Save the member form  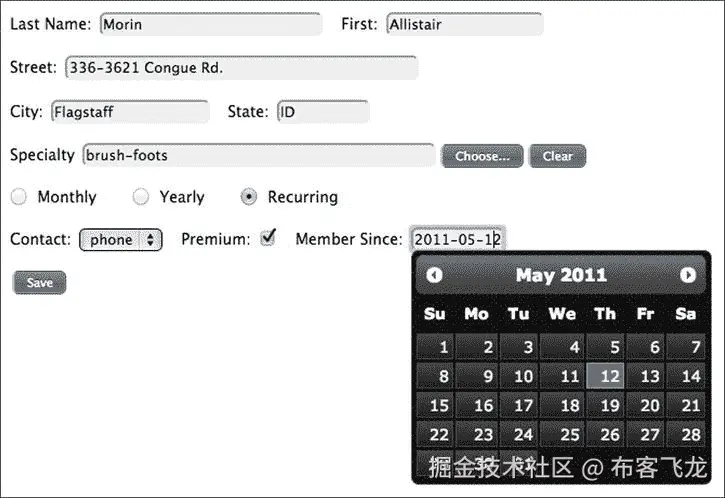point(40,283)
